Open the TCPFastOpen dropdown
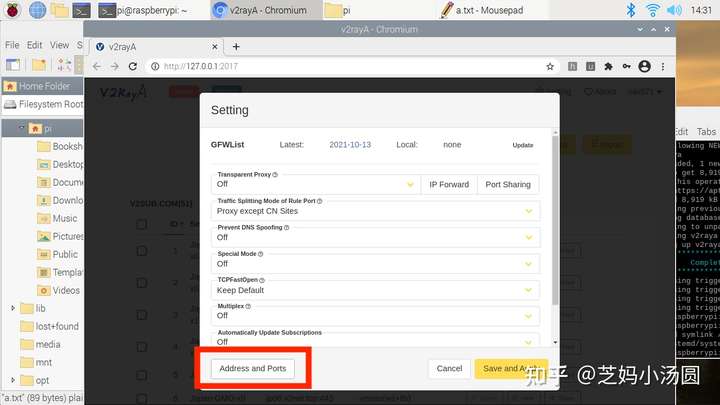This screenshot has height=405, width=720. click(376, 290)
